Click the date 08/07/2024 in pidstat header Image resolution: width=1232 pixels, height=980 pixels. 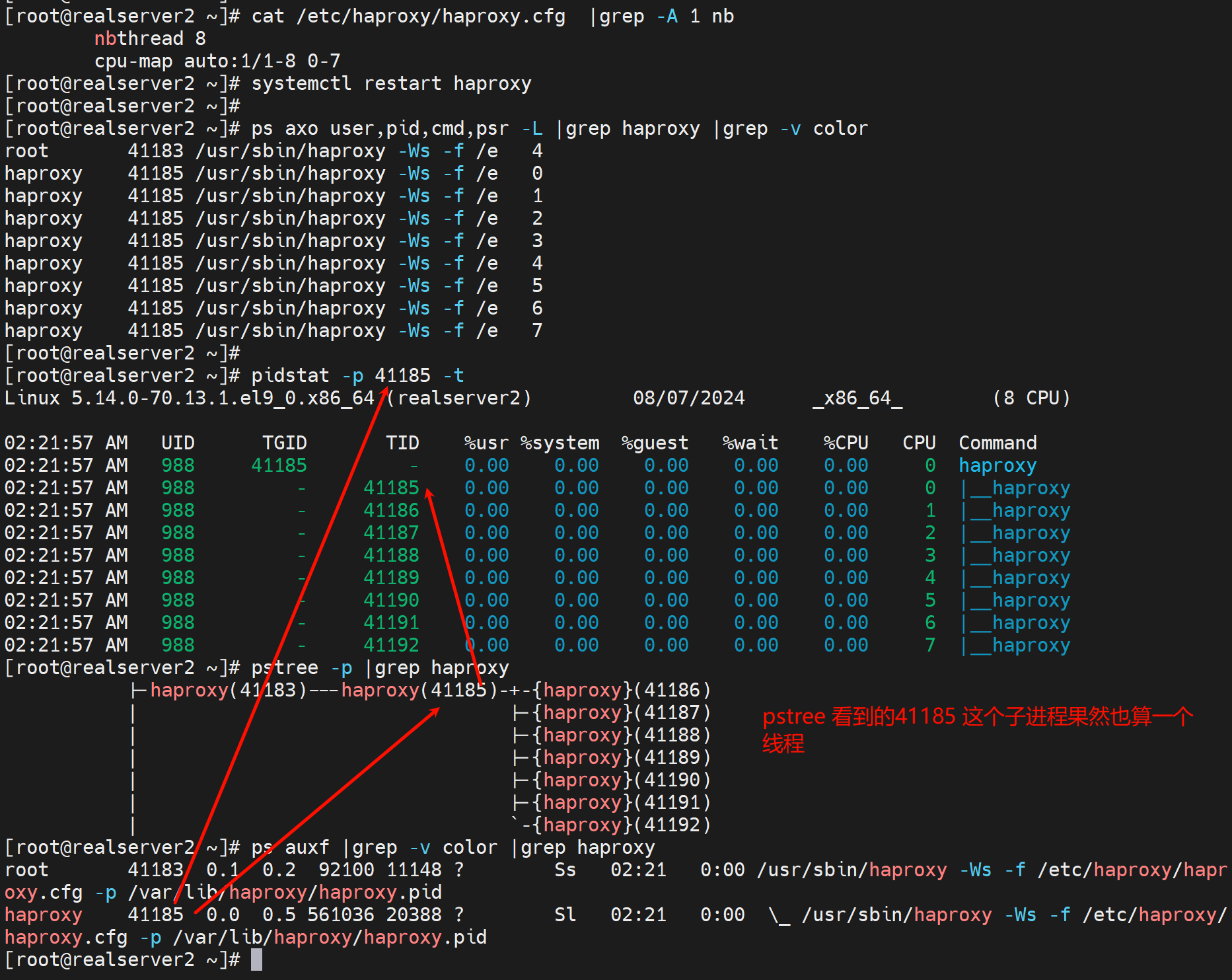pyautogui.click(x=688, y=398)
